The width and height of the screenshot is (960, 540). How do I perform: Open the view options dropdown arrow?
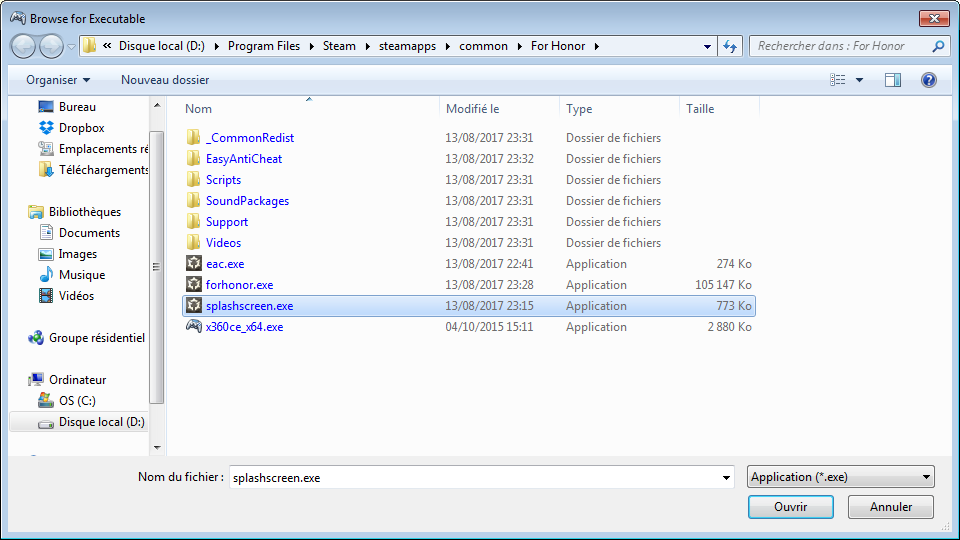click(859, 80)
